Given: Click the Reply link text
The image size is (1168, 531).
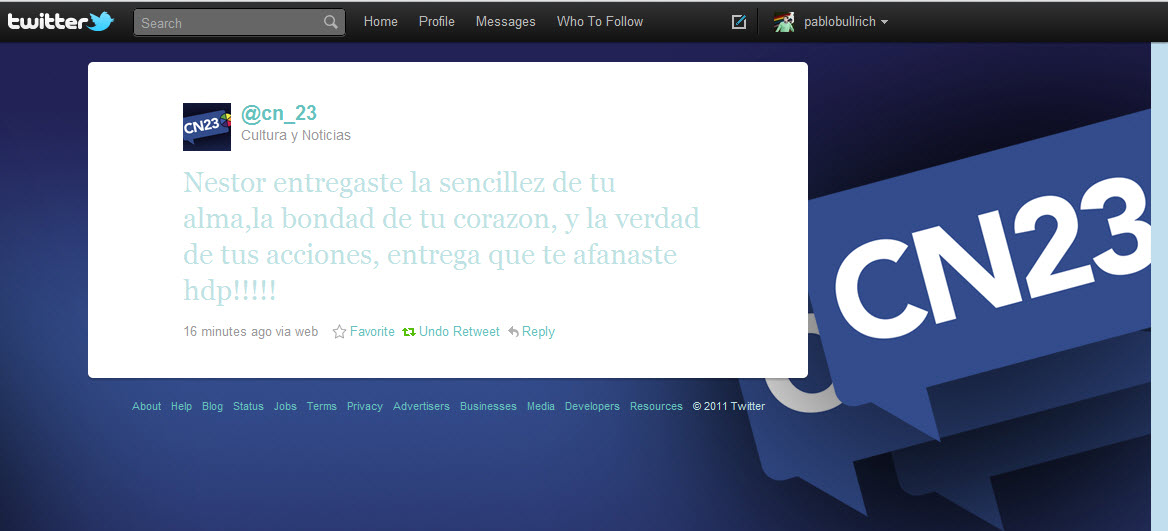Looking at the screenshot, I should 539,332.
